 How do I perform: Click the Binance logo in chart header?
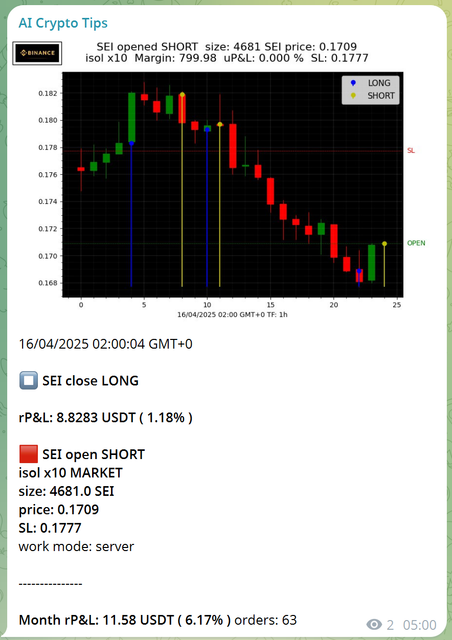(37, 53)
